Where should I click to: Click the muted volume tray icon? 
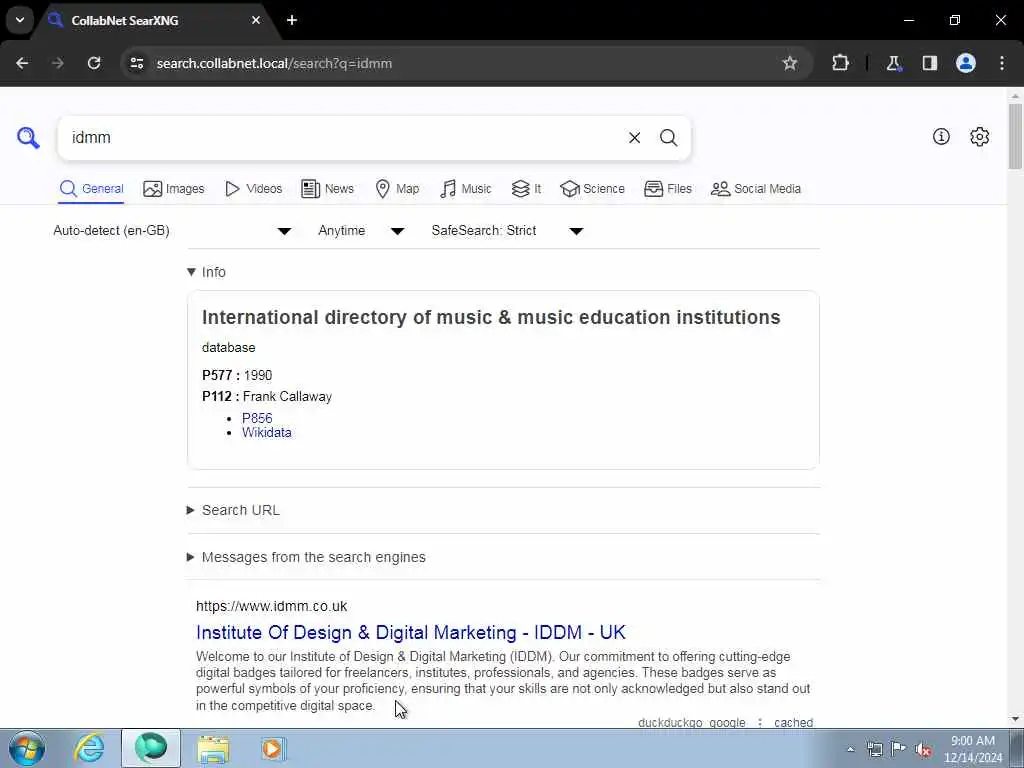point(923,750)
